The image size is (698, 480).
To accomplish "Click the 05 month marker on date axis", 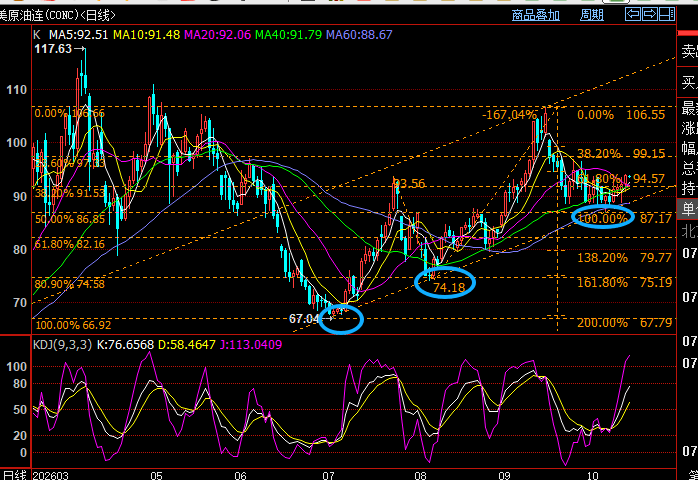I will point(156,476).
